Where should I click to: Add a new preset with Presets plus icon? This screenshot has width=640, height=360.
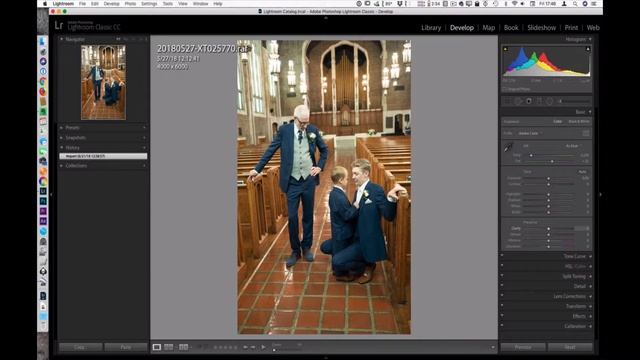(144, 128)
